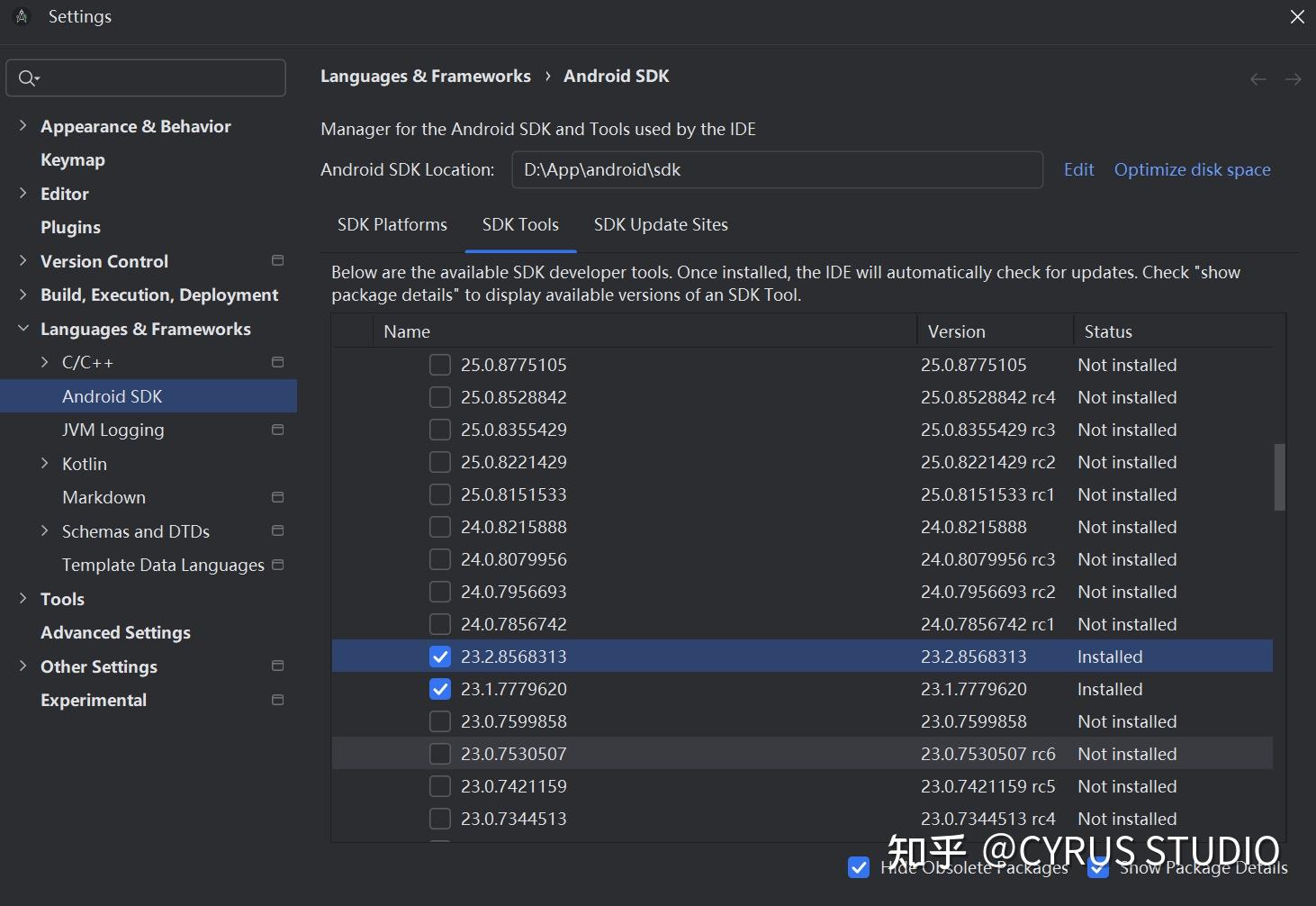Click the vertical scrollbar of the SDK tools list
Image resolution: width=1316 pixels, height=906 pixels.
click(1278, 477)
